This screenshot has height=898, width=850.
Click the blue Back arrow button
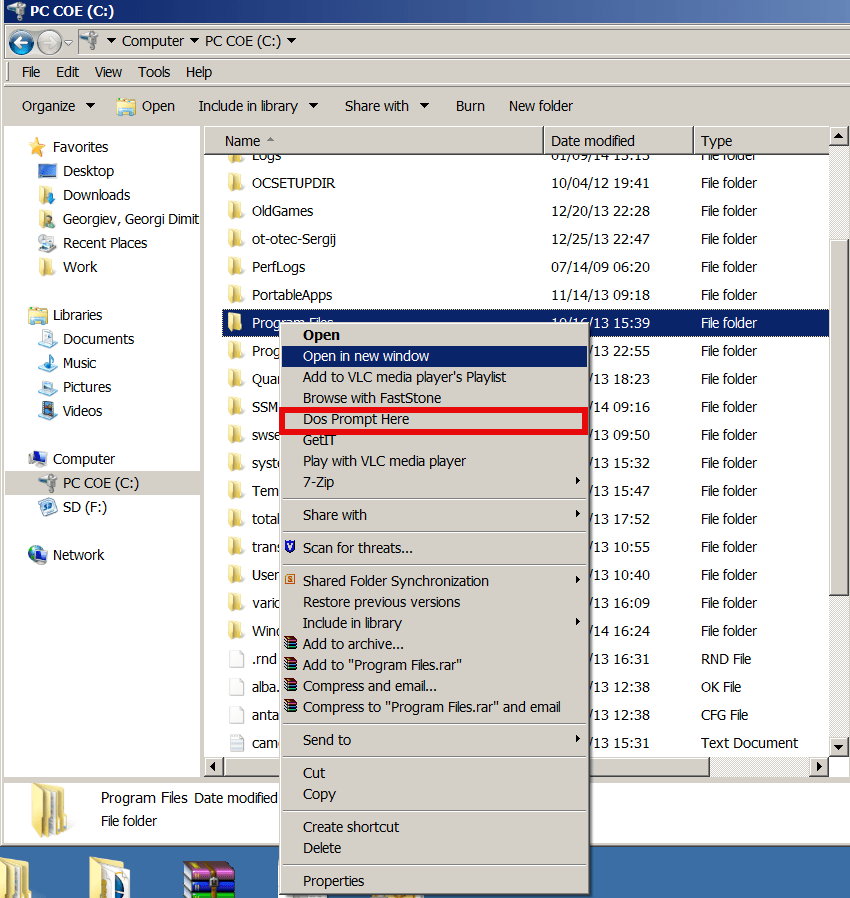coord(22,42)
